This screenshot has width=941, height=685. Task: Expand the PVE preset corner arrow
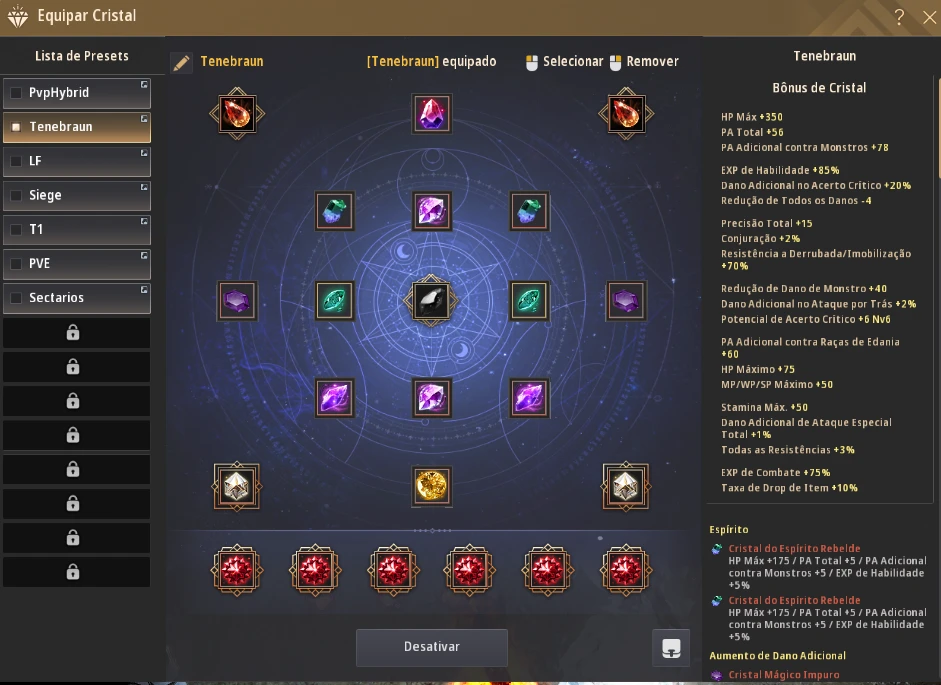144,256
